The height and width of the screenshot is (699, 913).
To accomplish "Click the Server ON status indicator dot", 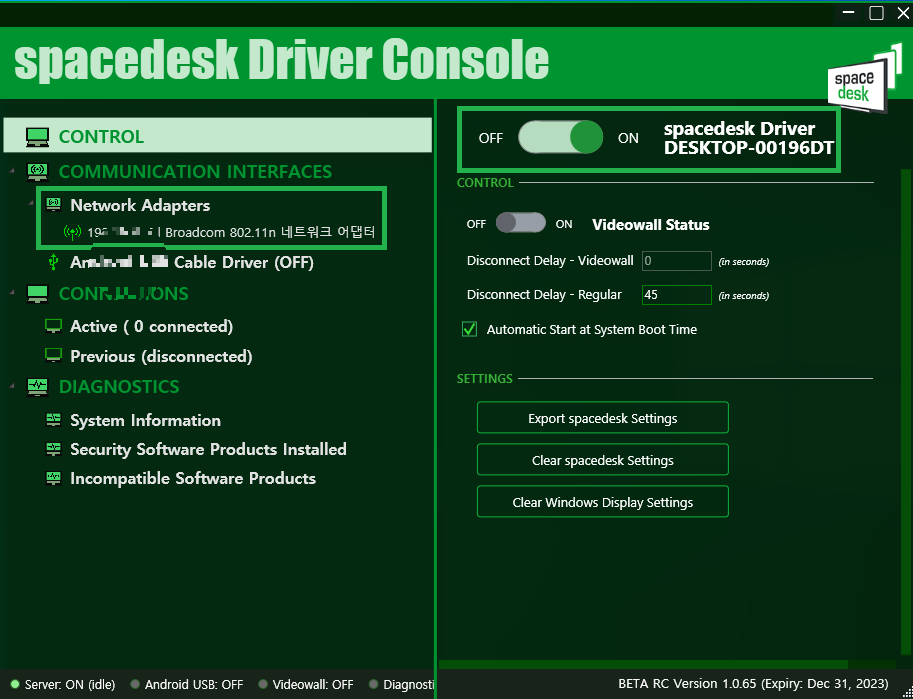I will coord(15,684).
